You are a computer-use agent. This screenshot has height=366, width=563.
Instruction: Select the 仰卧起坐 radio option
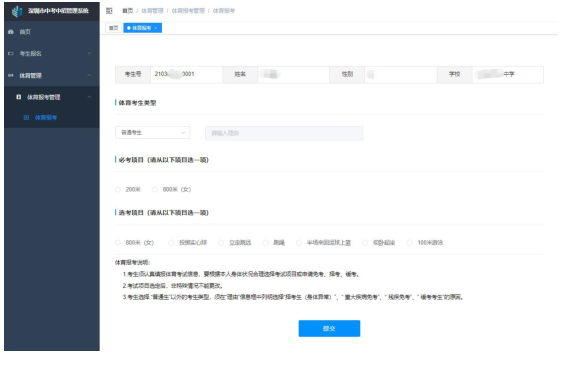pos(365,243)
